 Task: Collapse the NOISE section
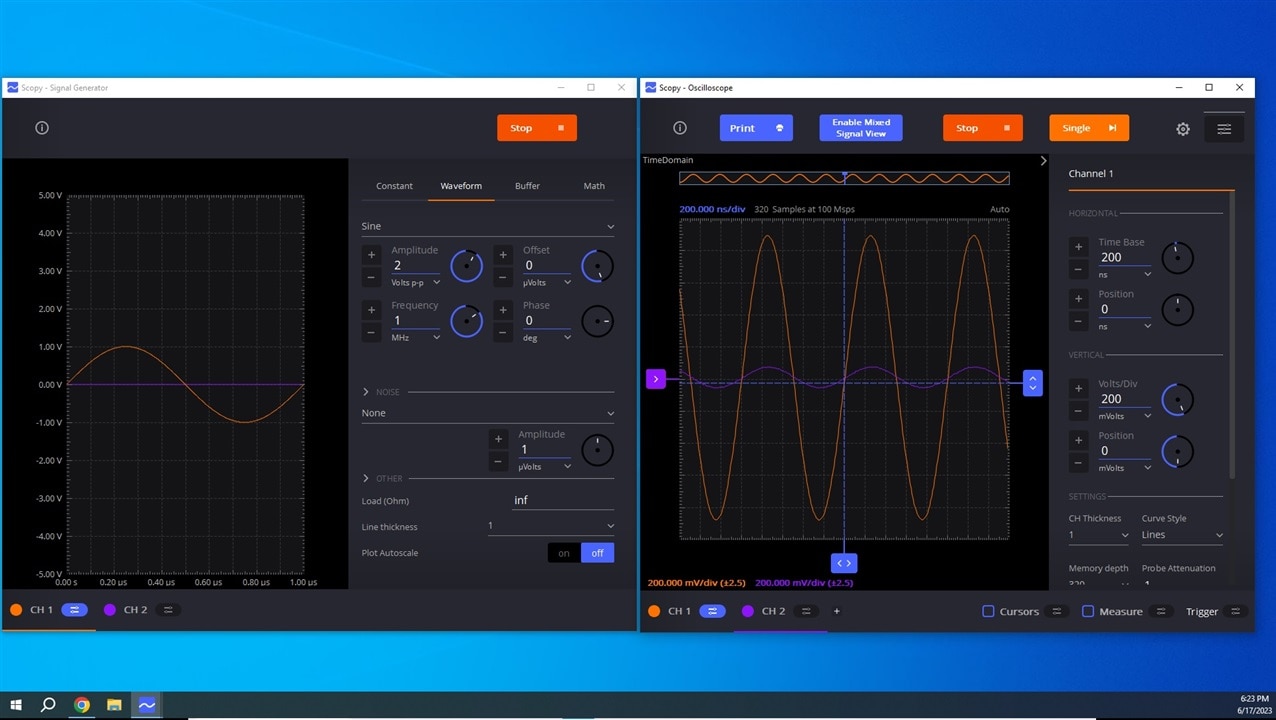tap(366, 392)
